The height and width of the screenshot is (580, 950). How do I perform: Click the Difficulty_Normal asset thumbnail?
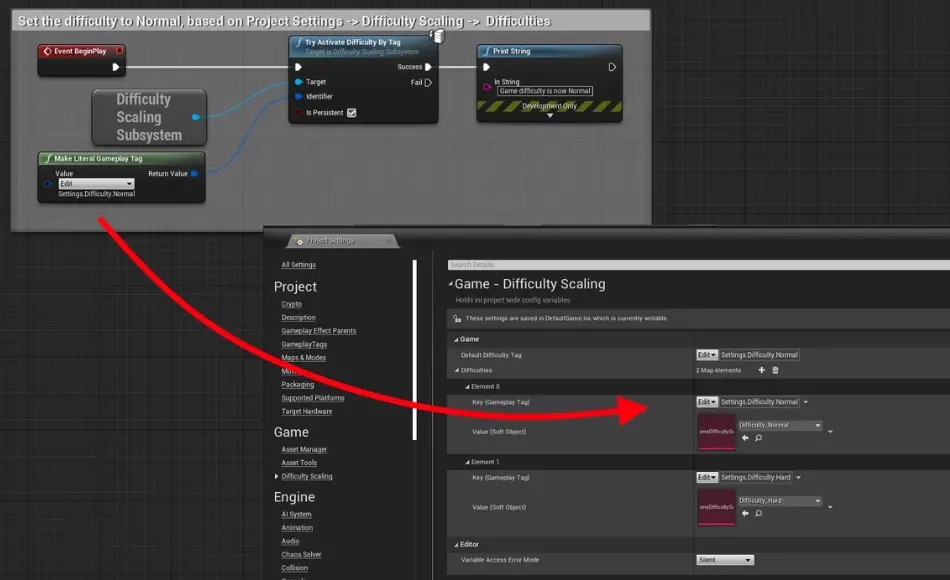(716, 432)
